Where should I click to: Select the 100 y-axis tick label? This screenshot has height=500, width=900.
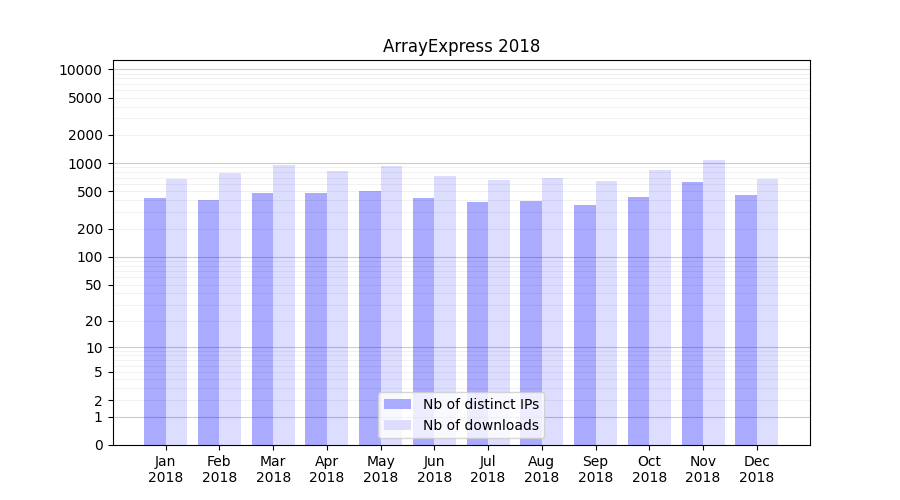coord(88,257)
